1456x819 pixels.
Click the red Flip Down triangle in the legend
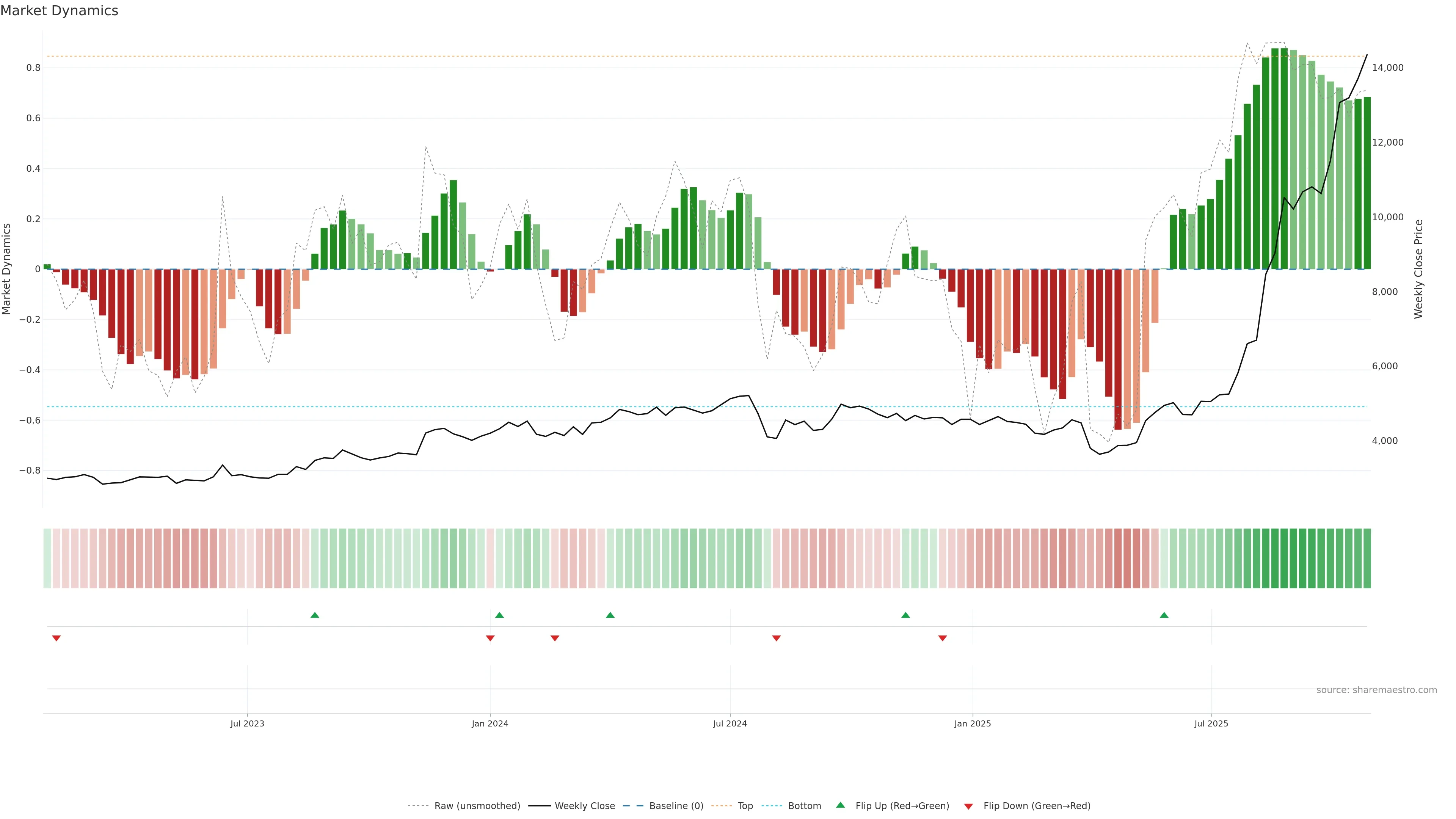point(968,806)
